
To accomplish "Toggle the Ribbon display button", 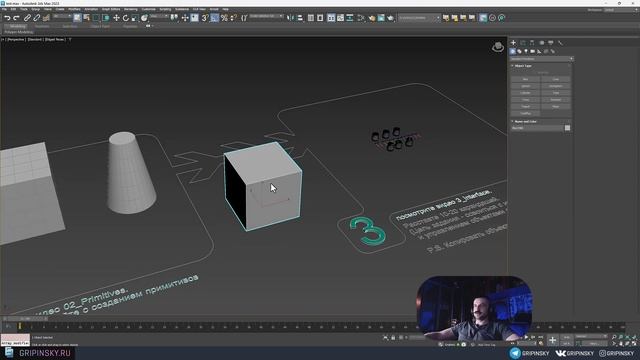I will point(331,18).
